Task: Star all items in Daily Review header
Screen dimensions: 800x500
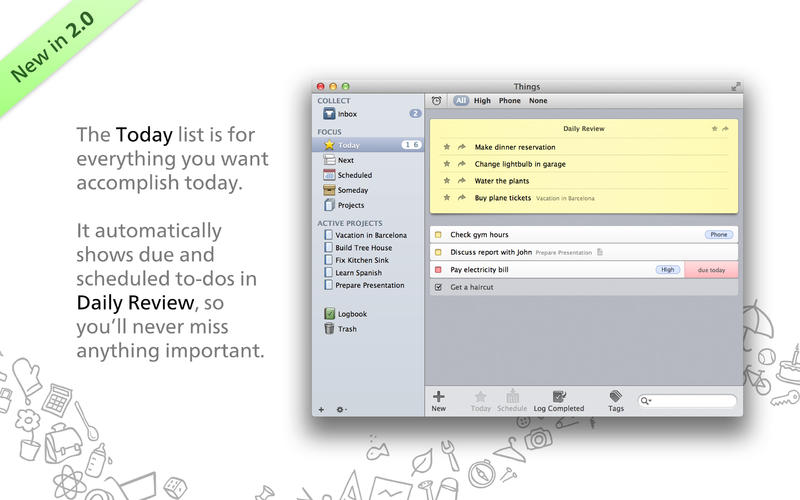Action: point(714,129)
